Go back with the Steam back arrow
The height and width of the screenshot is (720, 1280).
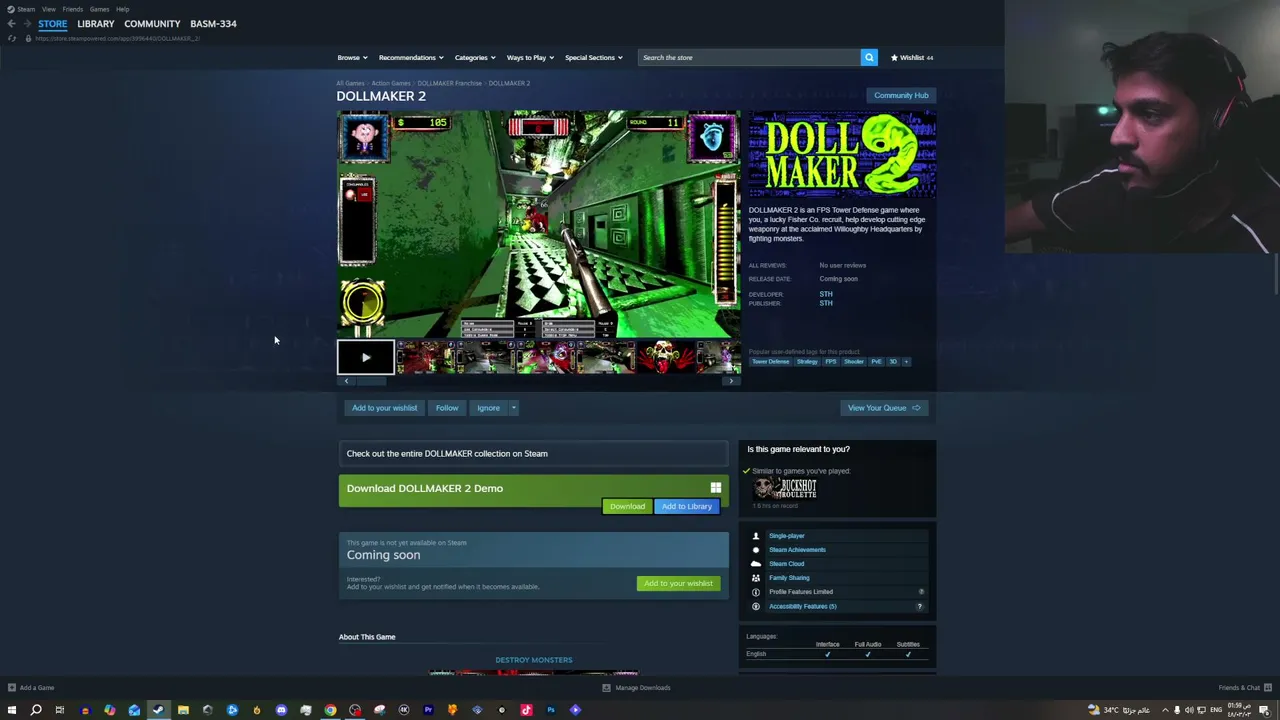11,23
